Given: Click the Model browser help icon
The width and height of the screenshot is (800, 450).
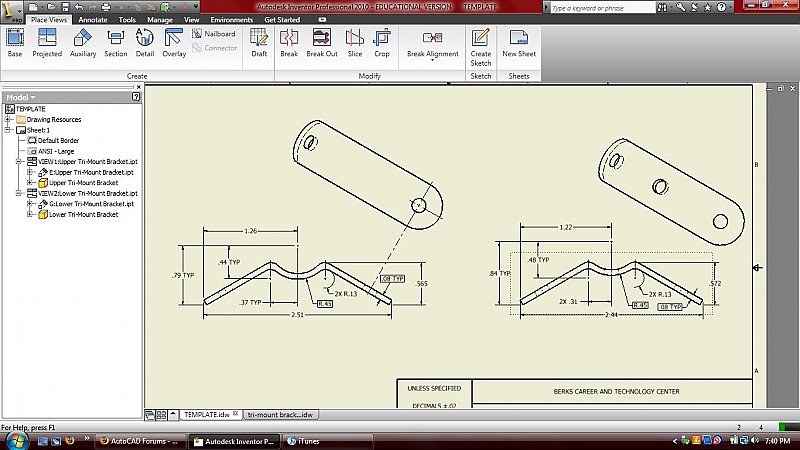Looking at the screenshot, I should pyautogui.click(x=136, y=96).
